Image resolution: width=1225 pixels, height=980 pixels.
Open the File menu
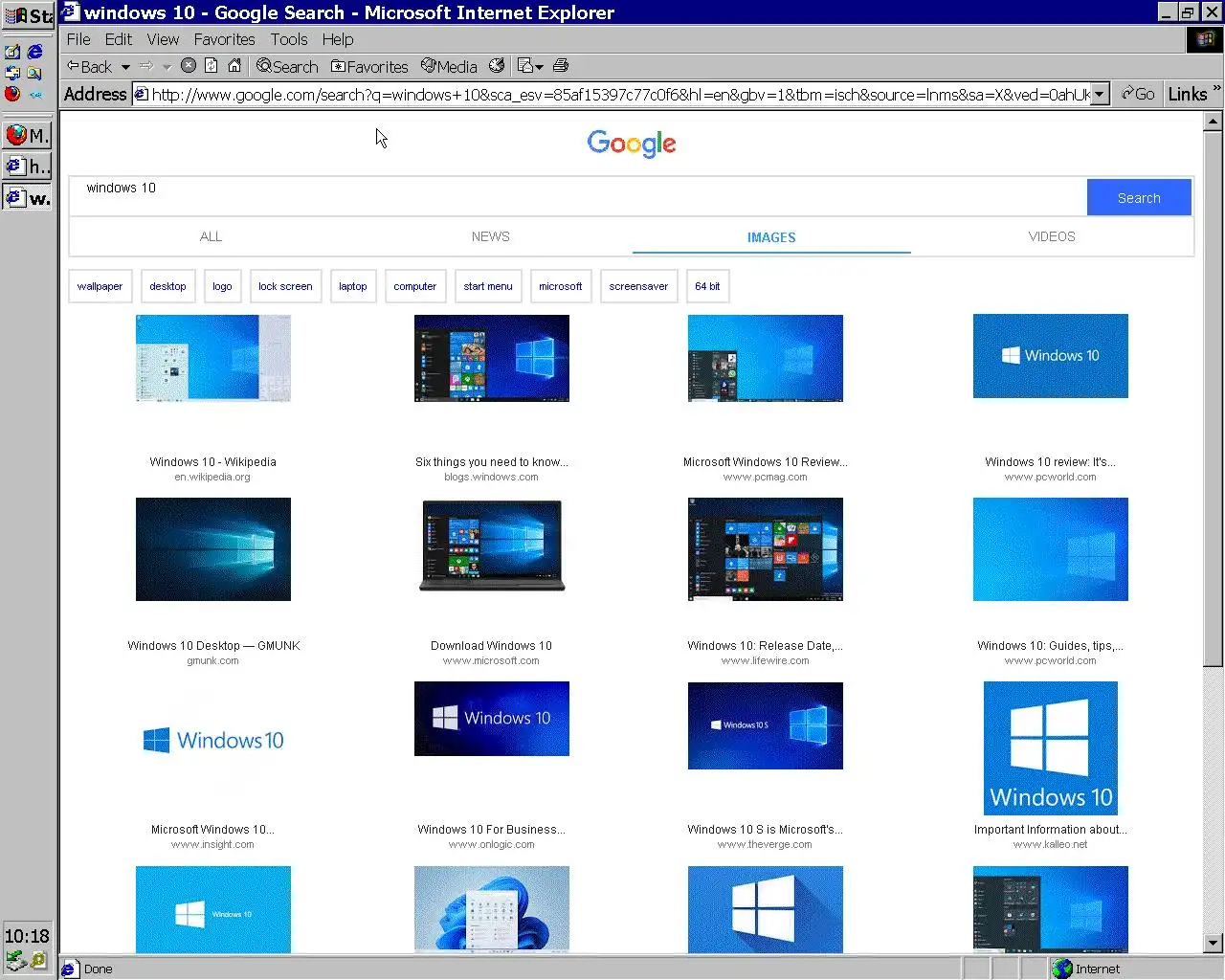point(78,39)
